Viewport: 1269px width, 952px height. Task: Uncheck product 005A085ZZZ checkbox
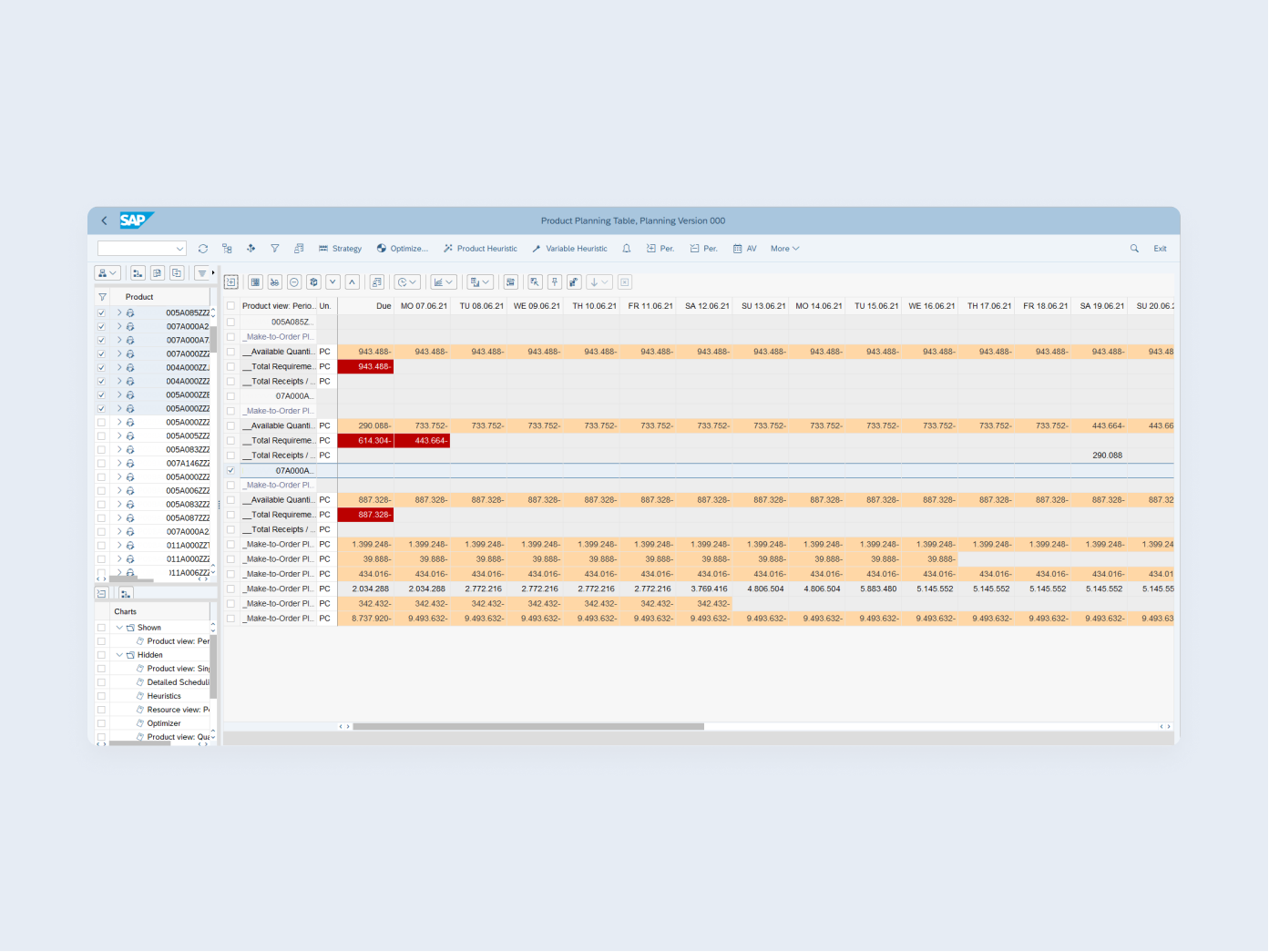[101, 312]
